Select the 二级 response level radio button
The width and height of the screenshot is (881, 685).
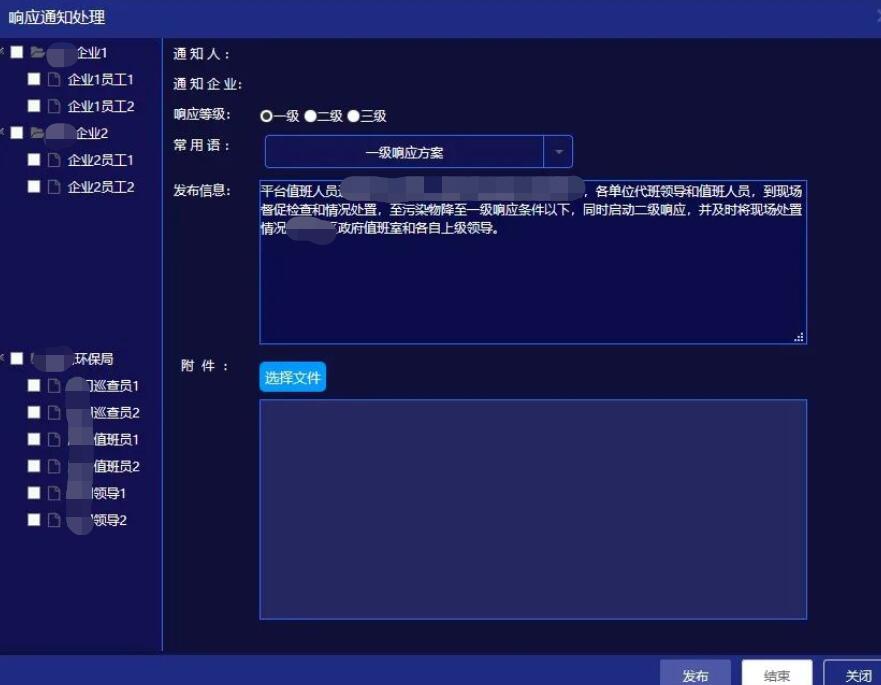point(309,116)
